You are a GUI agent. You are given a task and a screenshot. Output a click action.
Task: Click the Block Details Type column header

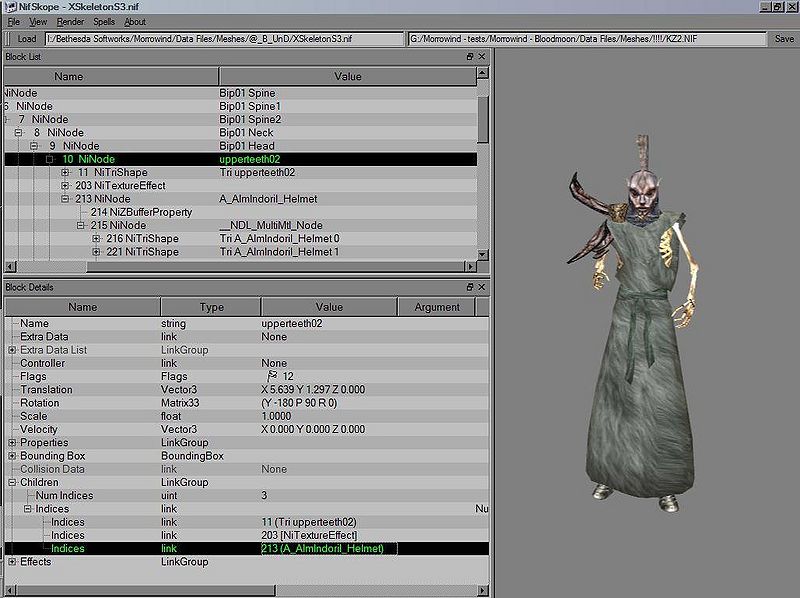pos(211,307)
